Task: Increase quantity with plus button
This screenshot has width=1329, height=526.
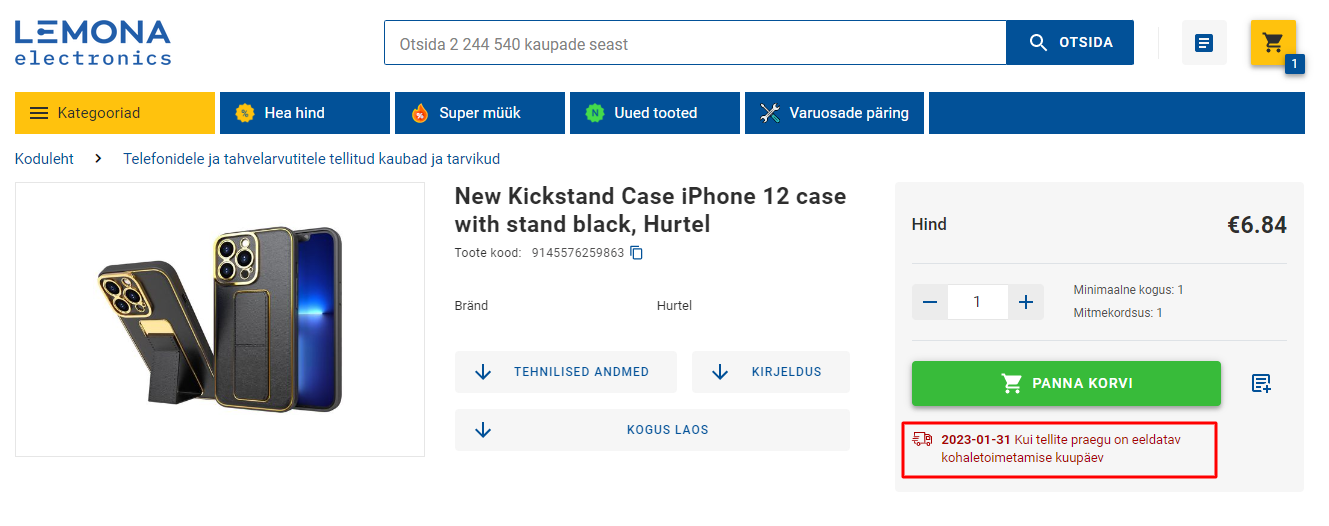Action: tap(1026, 302)
